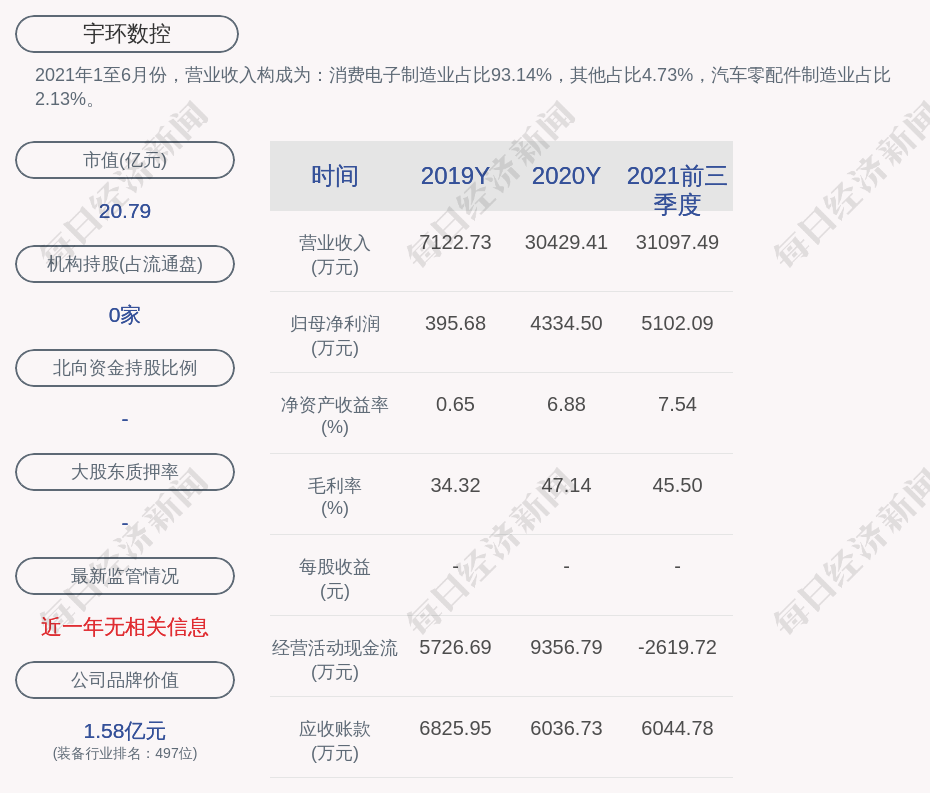Select cash flow value -2619.72
The height and width of the screenshot is (793, 930).
click(677, 647)
